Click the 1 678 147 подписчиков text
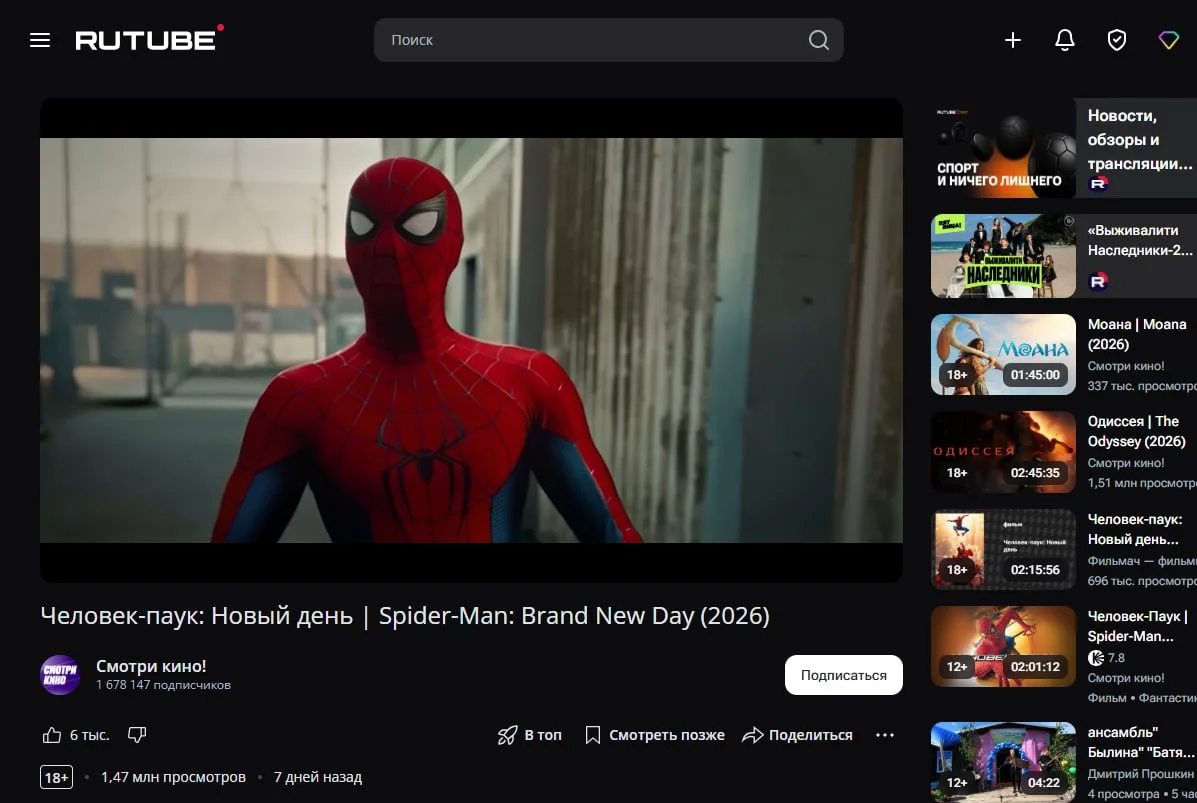 [x=163, y=685]
